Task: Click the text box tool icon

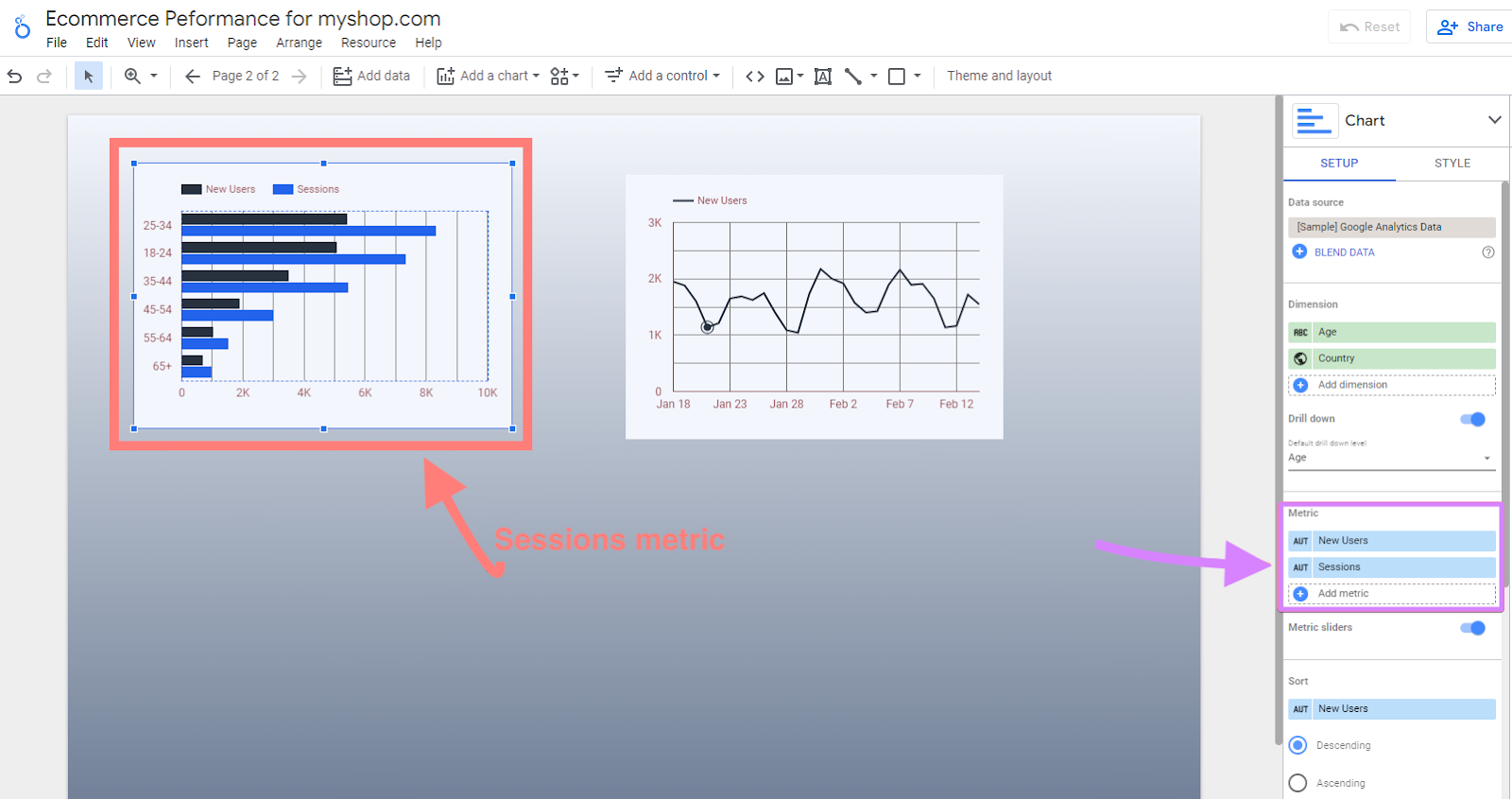Action: tap(822, 76)
